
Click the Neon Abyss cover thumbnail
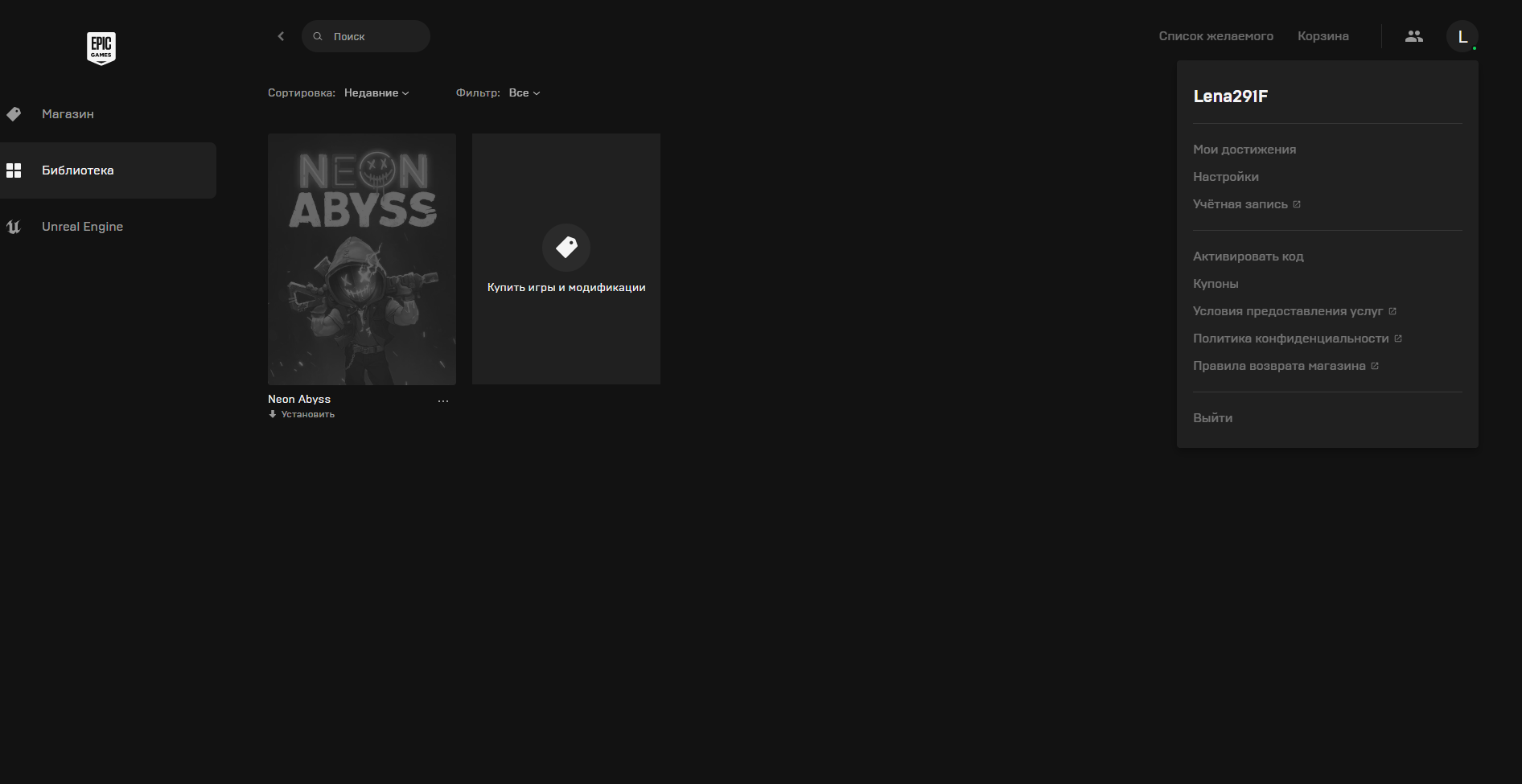pyautogui.click(x=362, y=259)
